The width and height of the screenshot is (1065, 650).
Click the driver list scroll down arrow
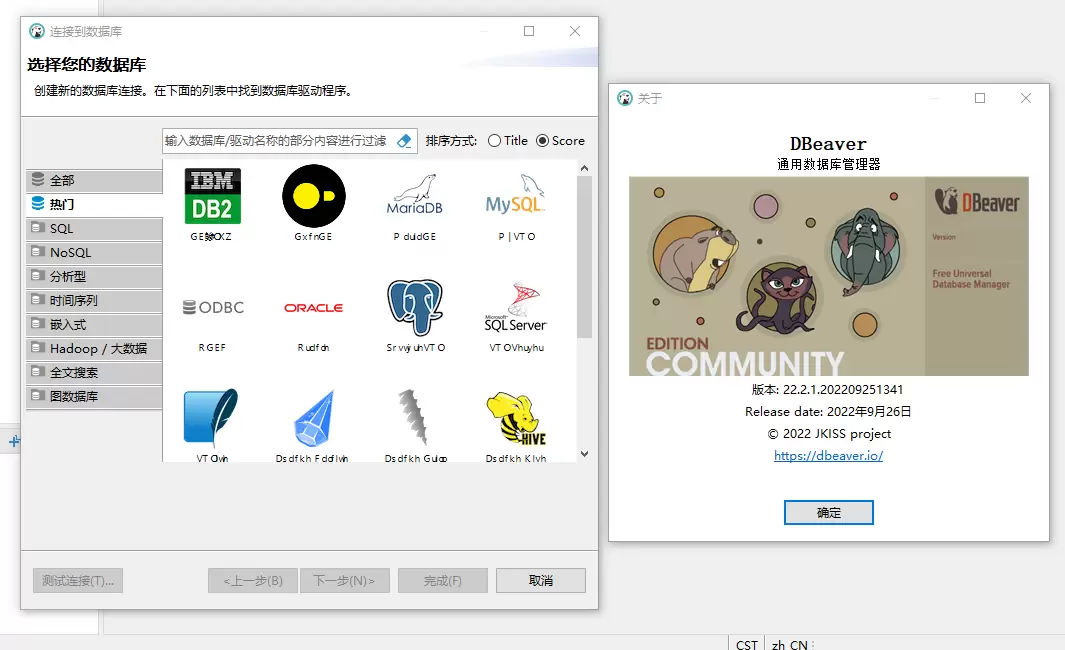pos(584,454)
